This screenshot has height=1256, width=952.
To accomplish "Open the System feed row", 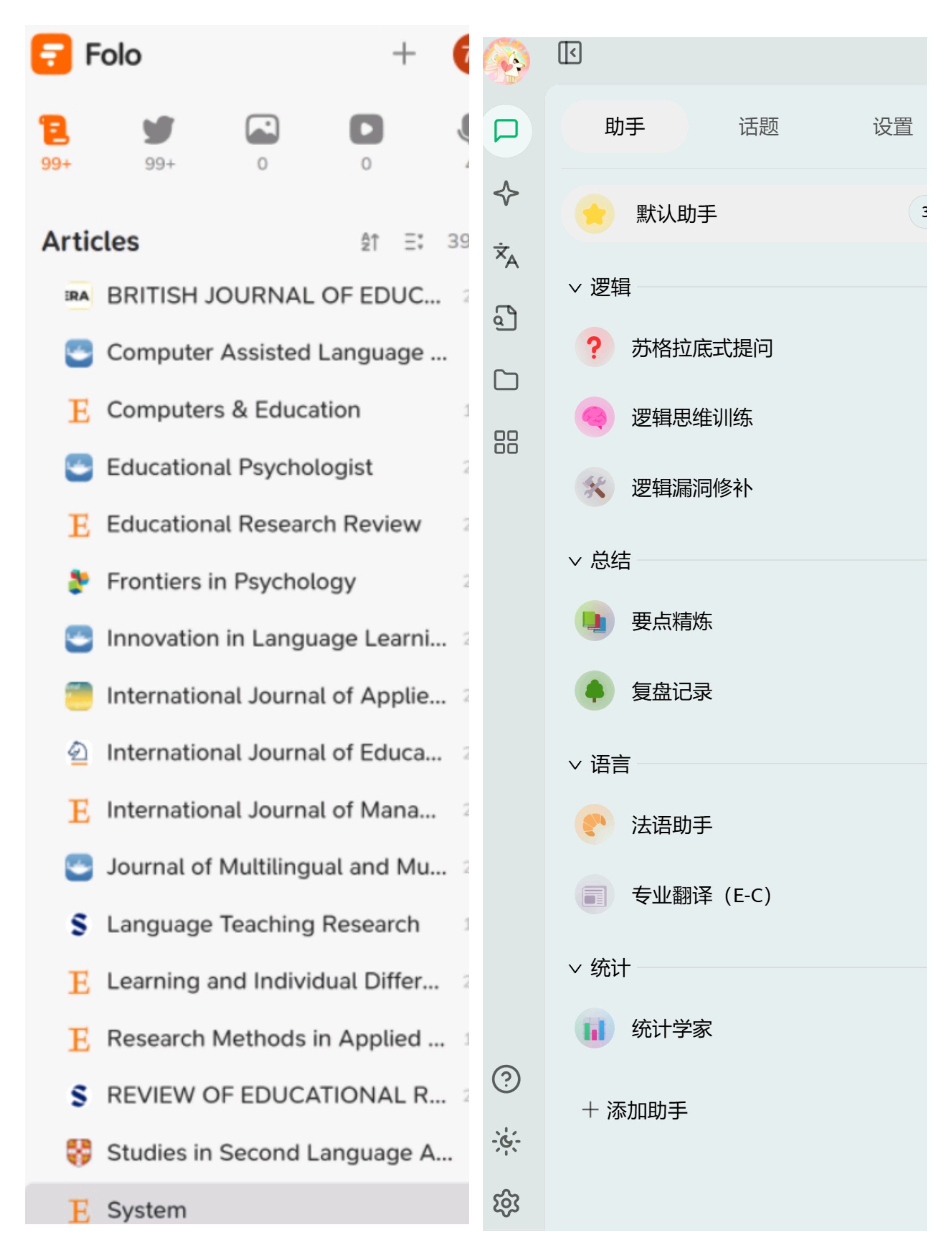I will 247,1204.
